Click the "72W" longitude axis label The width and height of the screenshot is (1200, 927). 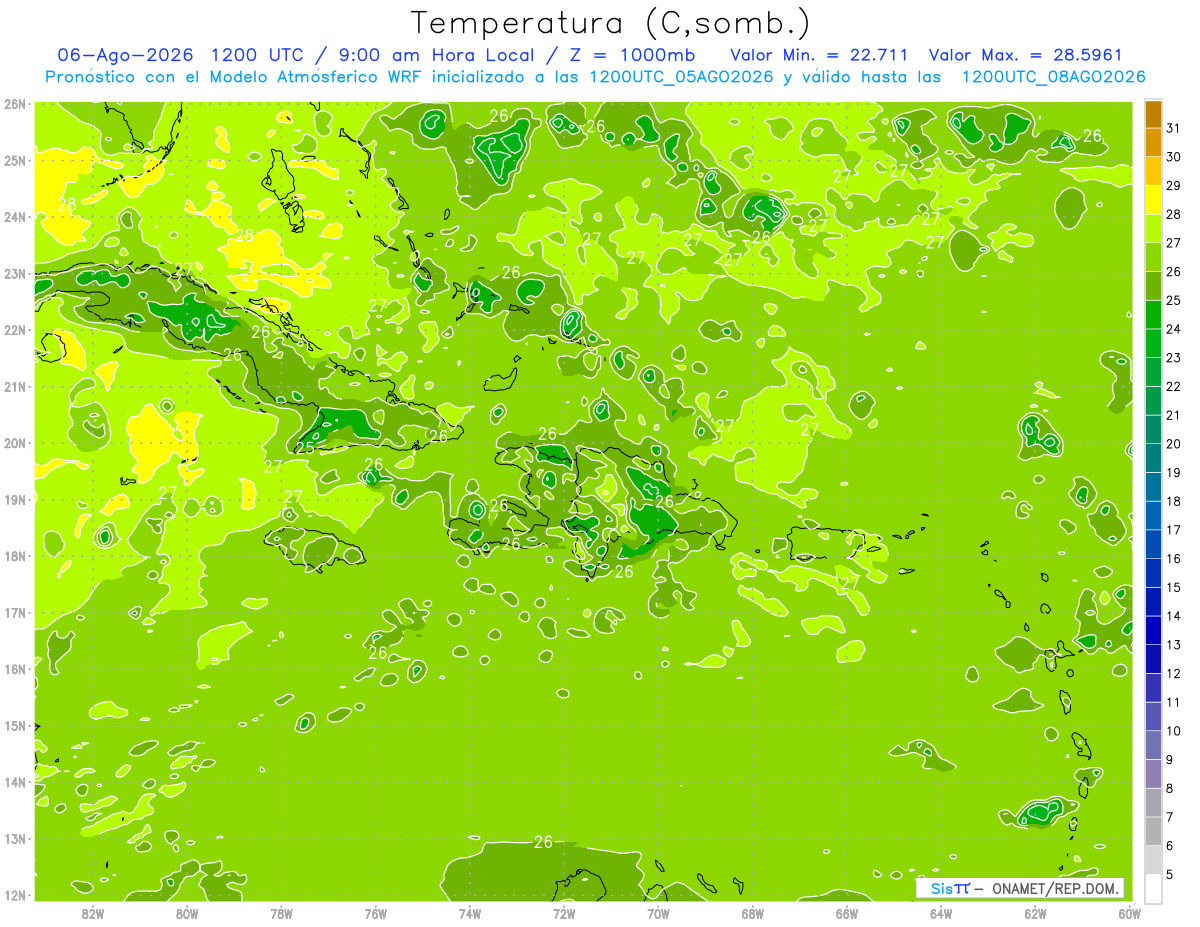[564, 913]
